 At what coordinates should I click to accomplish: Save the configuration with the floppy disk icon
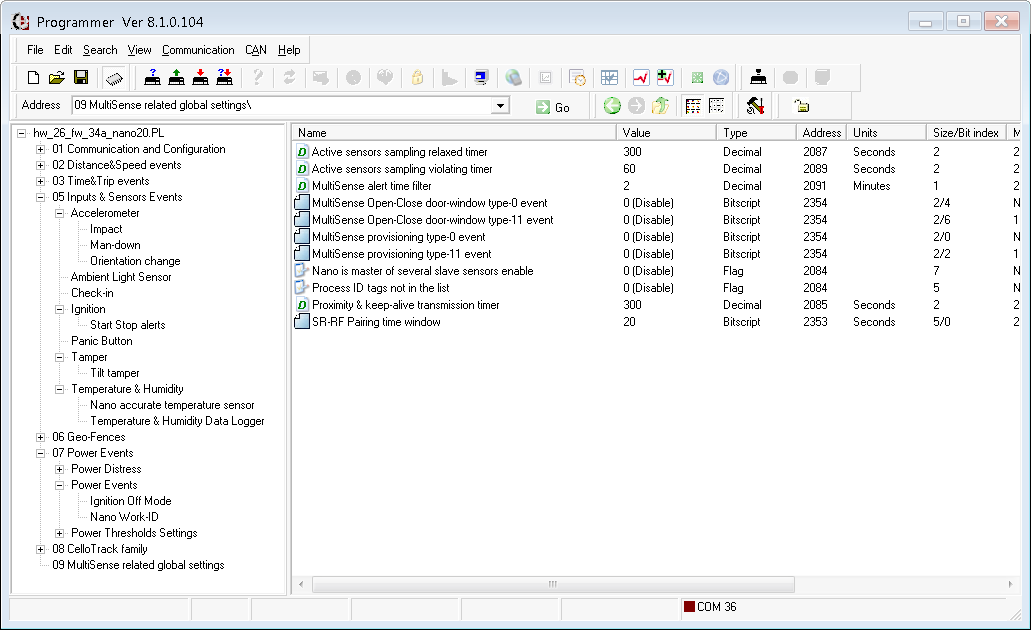pyautogui.click(x=81, y=78)
